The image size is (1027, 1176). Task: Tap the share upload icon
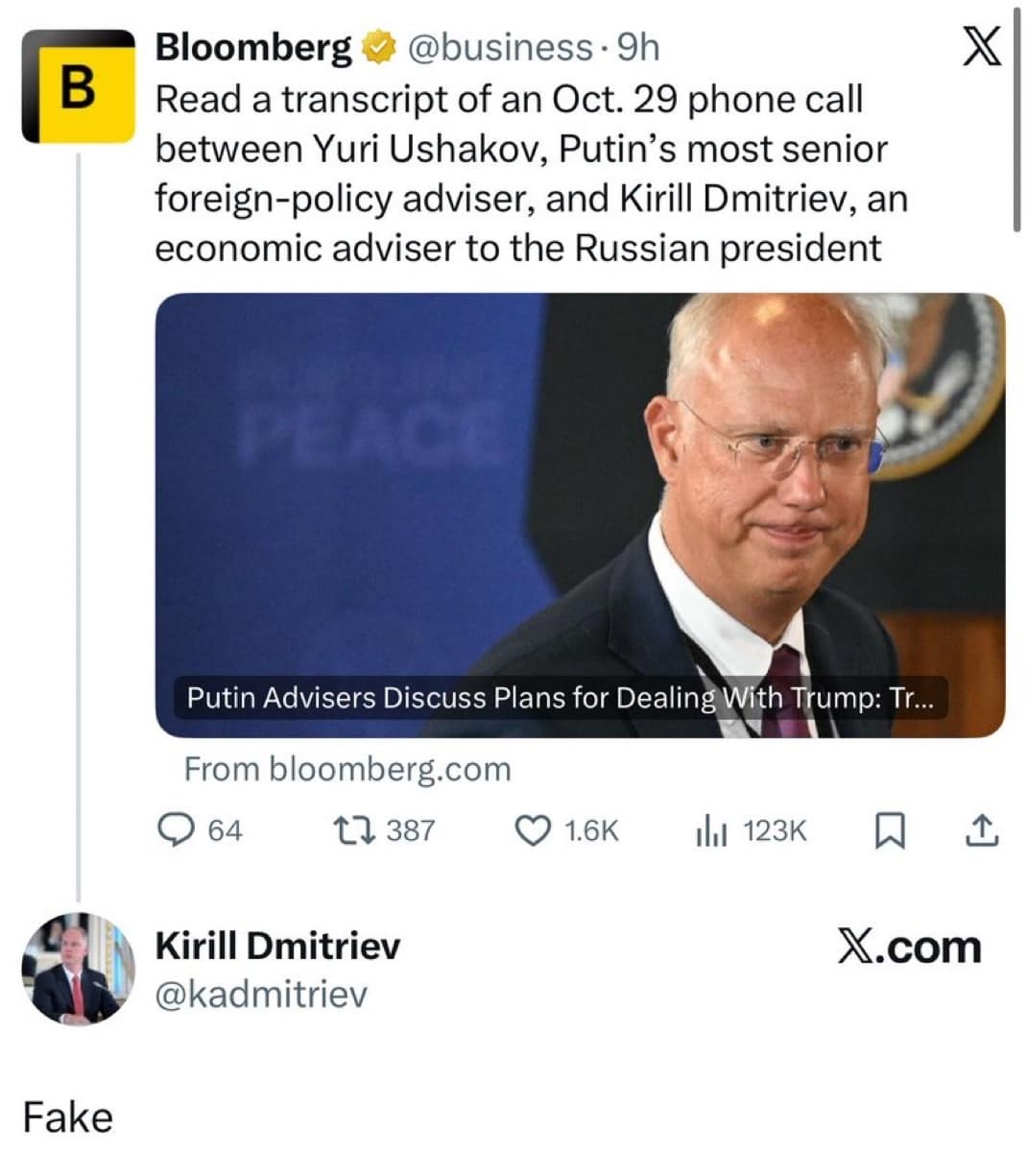[x=980, y=830]
